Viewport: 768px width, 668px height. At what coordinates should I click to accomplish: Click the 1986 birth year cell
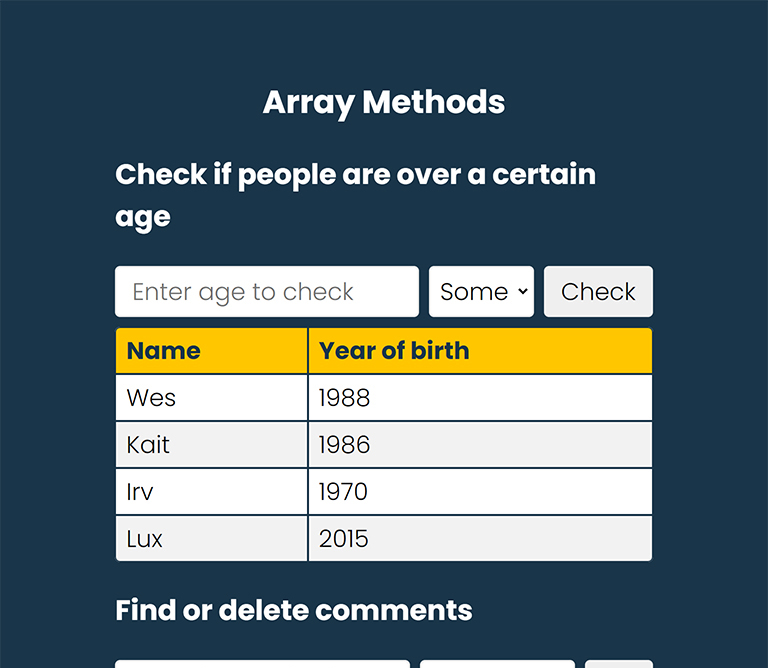[480, 445]
